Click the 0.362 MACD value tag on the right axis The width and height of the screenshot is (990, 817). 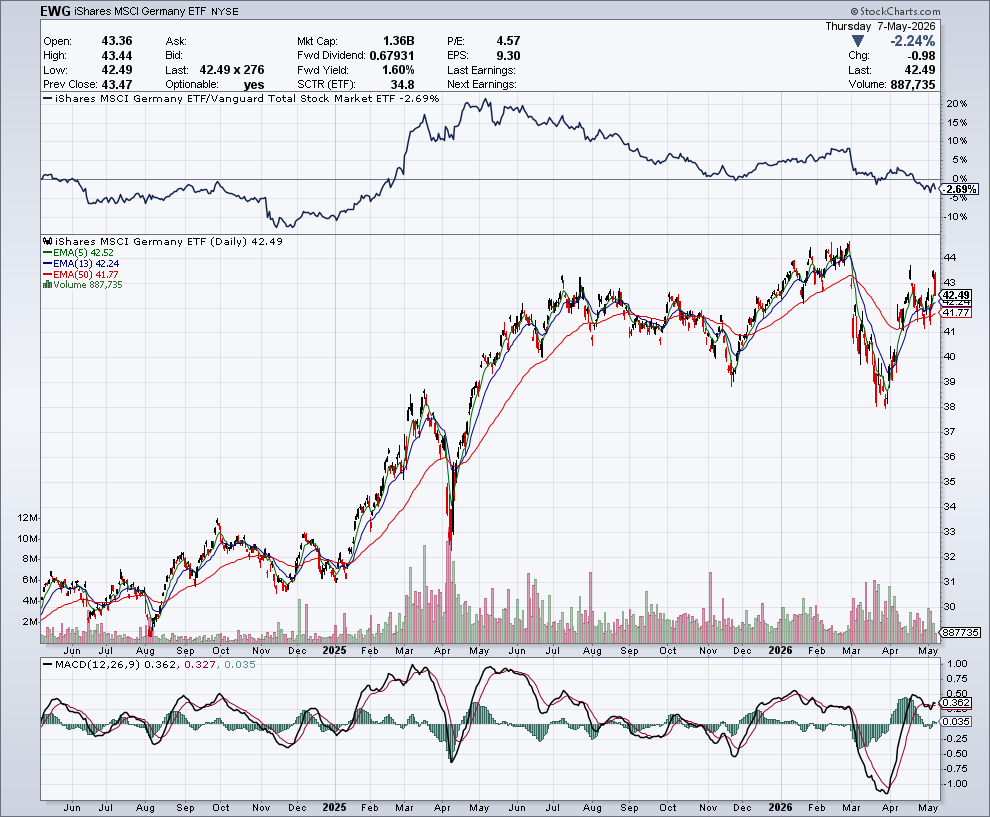[956, 703]
